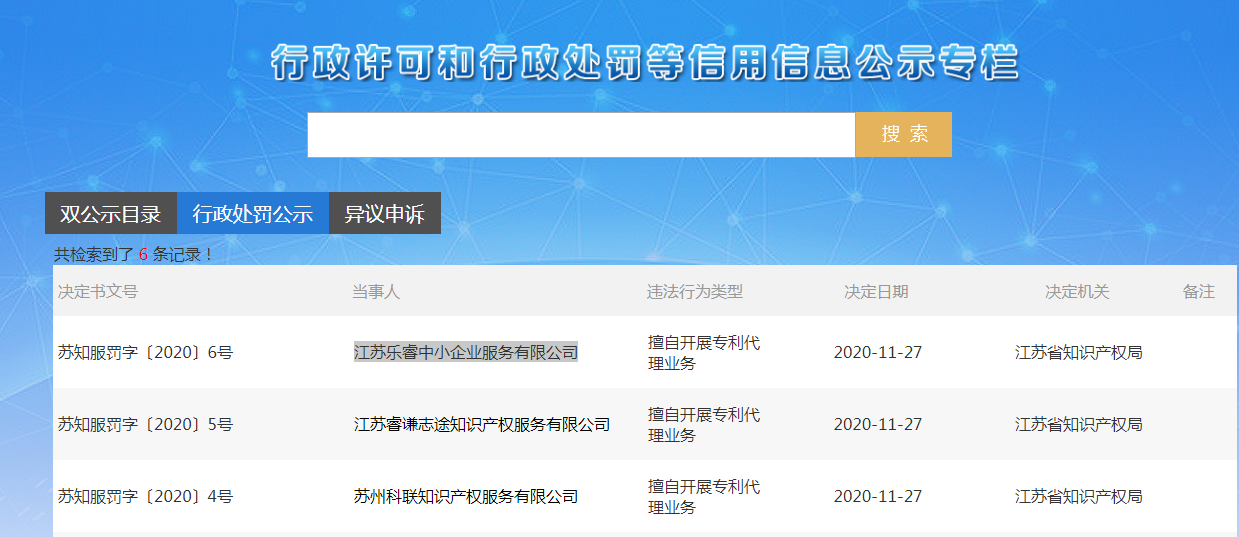The image size is (1239, 537).
Task: Select 江苏睿谦志途知识产权服务有限公司 party name
Action: [482, 424]
